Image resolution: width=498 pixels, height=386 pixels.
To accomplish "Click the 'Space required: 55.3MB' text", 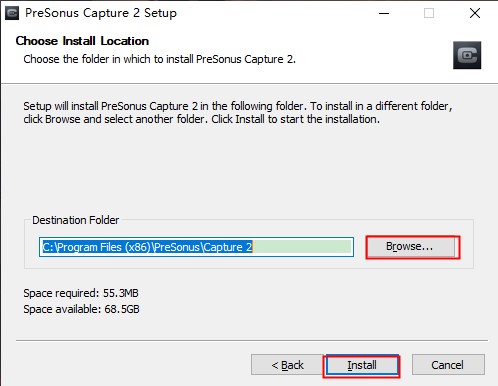I will [81, 293].
